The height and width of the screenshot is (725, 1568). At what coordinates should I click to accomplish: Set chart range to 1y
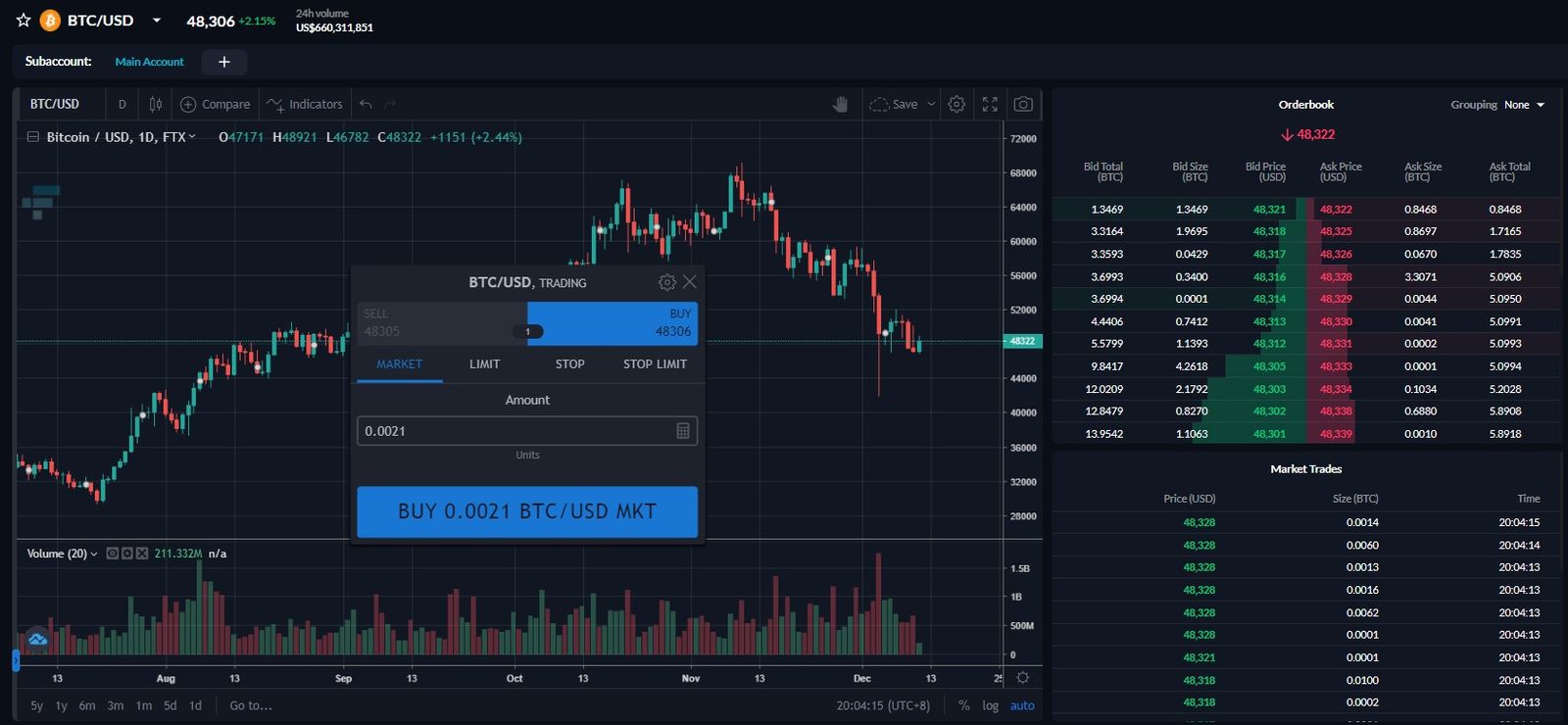(x=61, y=705)
